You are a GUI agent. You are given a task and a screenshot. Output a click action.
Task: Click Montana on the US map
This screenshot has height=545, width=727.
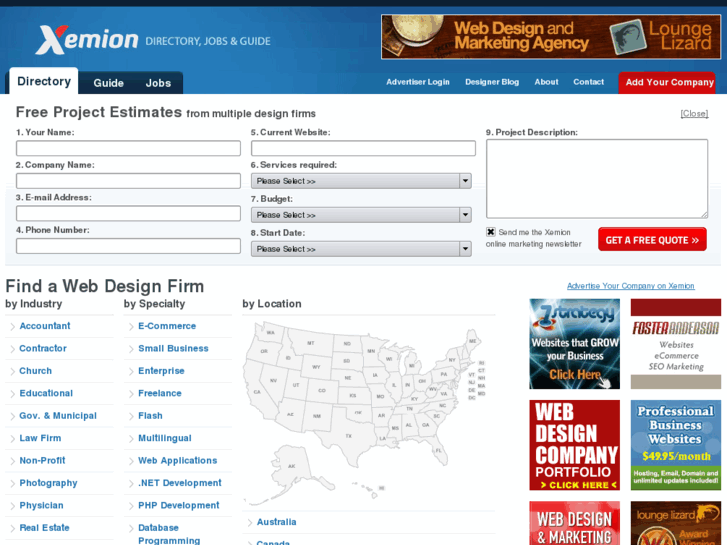tap(310, 342)
